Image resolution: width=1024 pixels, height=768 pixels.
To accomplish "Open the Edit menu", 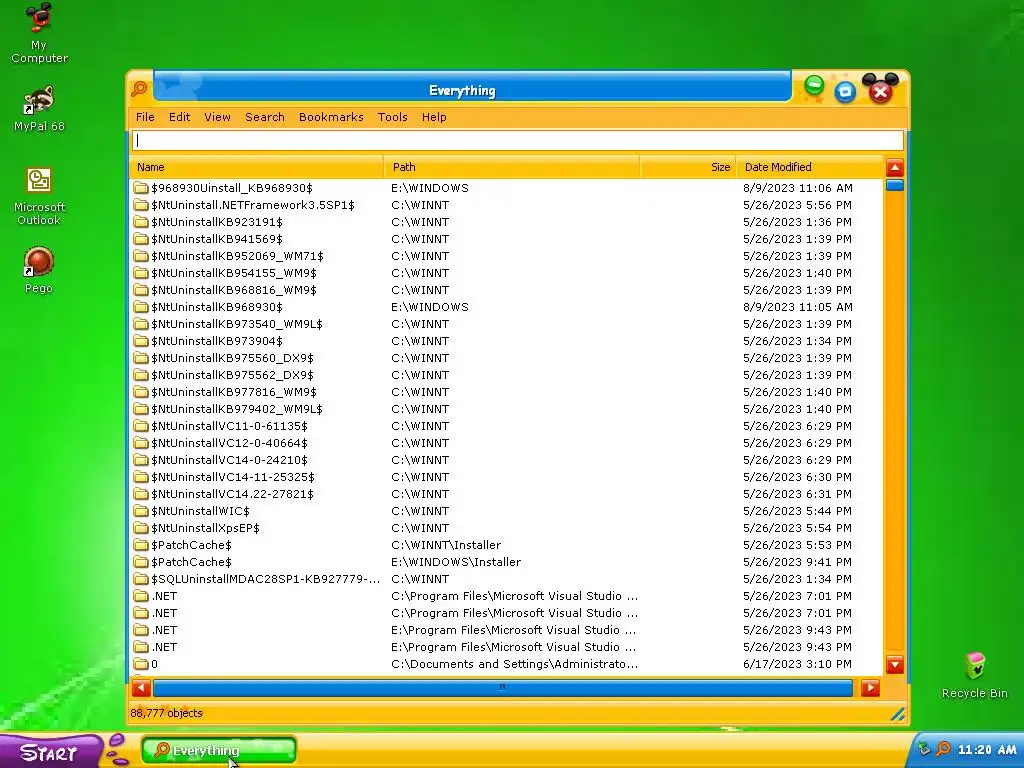I will click(179, 117).
